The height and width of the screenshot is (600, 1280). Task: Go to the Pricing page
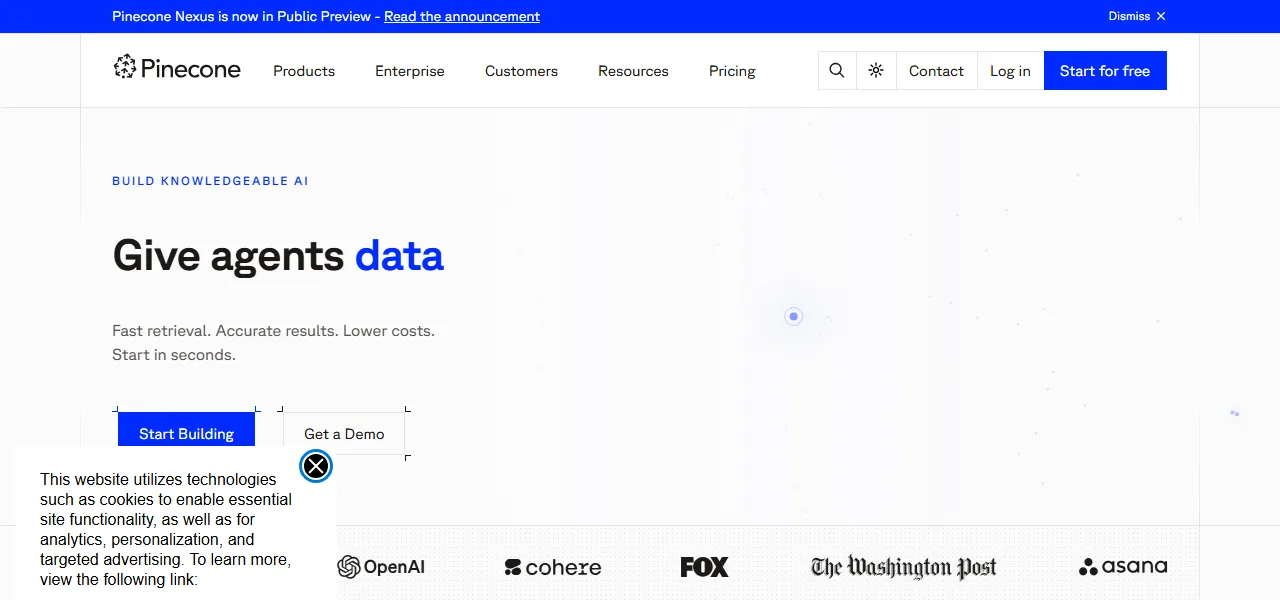(732, 71)
